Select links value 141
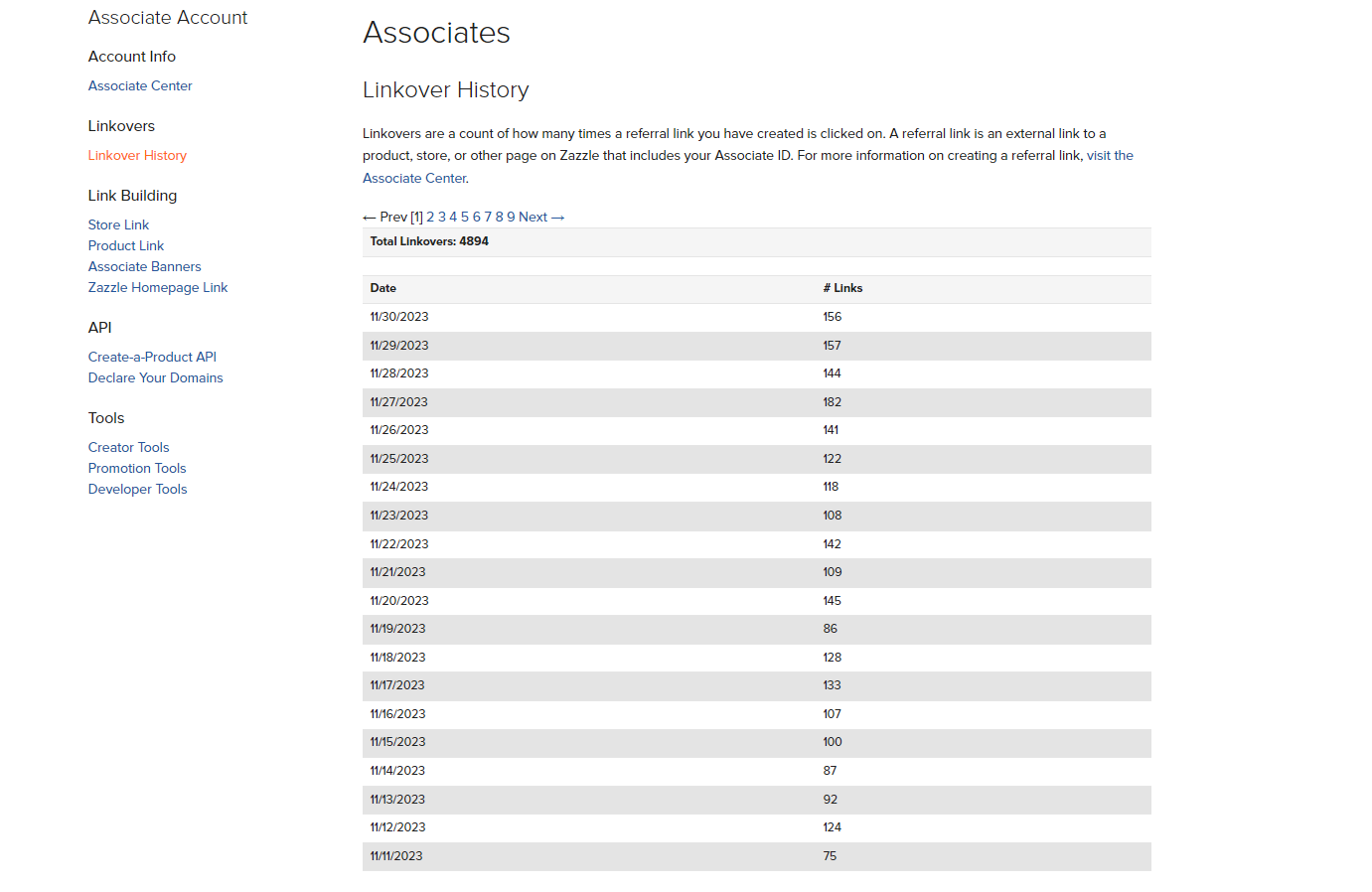The height and width of the screenshot is (892, 1372). (x=831, y=430)
